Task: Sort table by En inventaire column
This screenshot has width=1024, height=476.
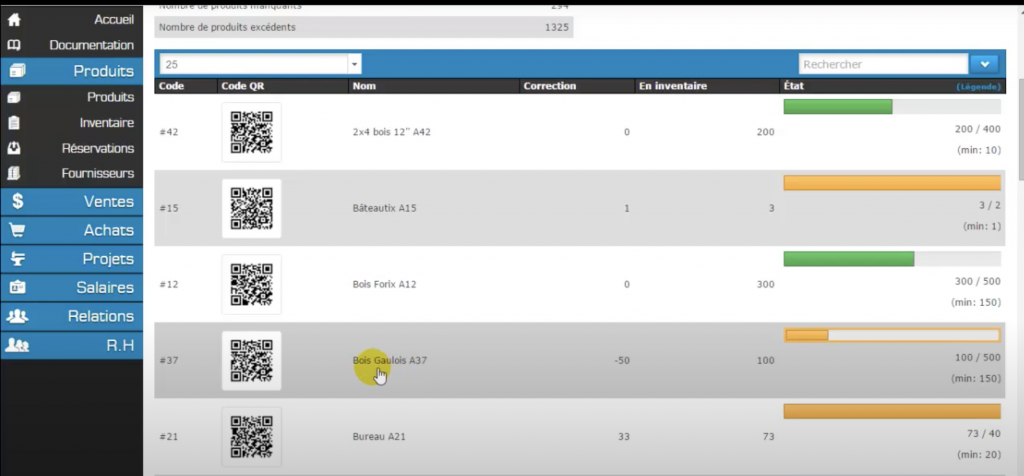Action: click(x=672, y=86)
